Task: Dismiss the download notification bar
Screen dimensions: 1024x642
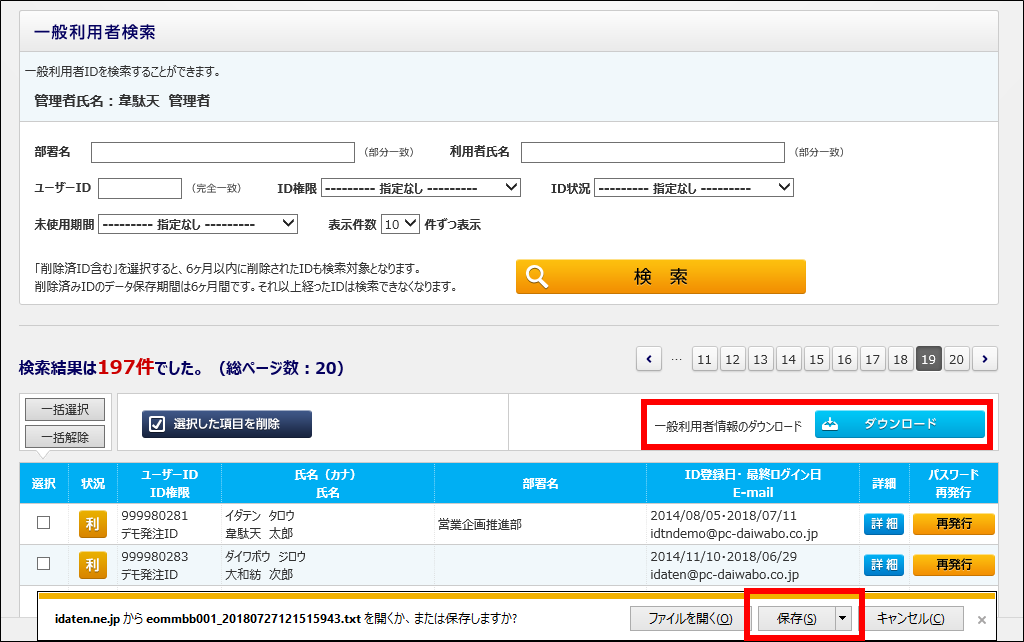Action: [982, 619]
